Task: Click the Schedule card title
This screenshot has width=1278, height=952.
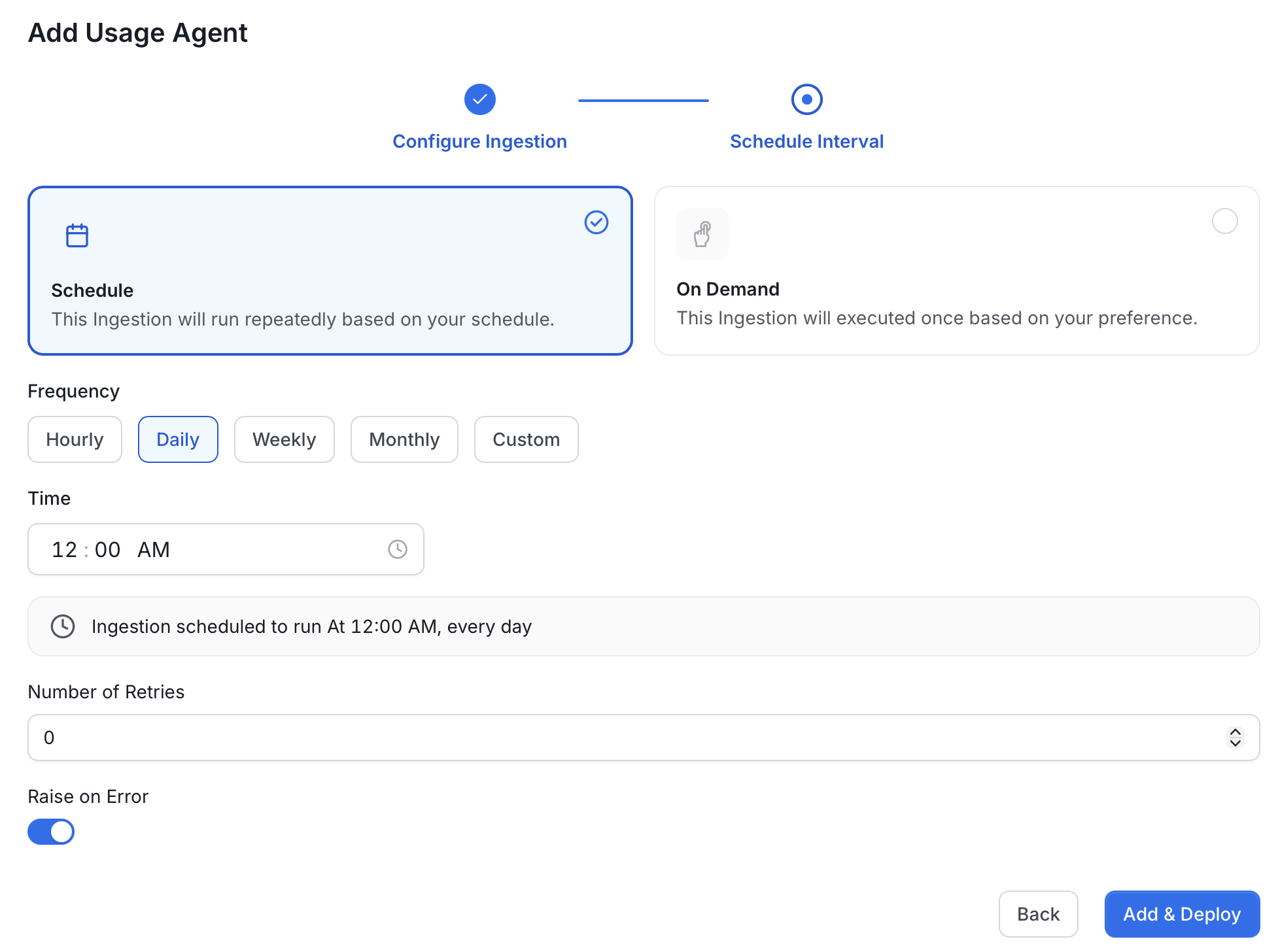Action: click(92, 290)
